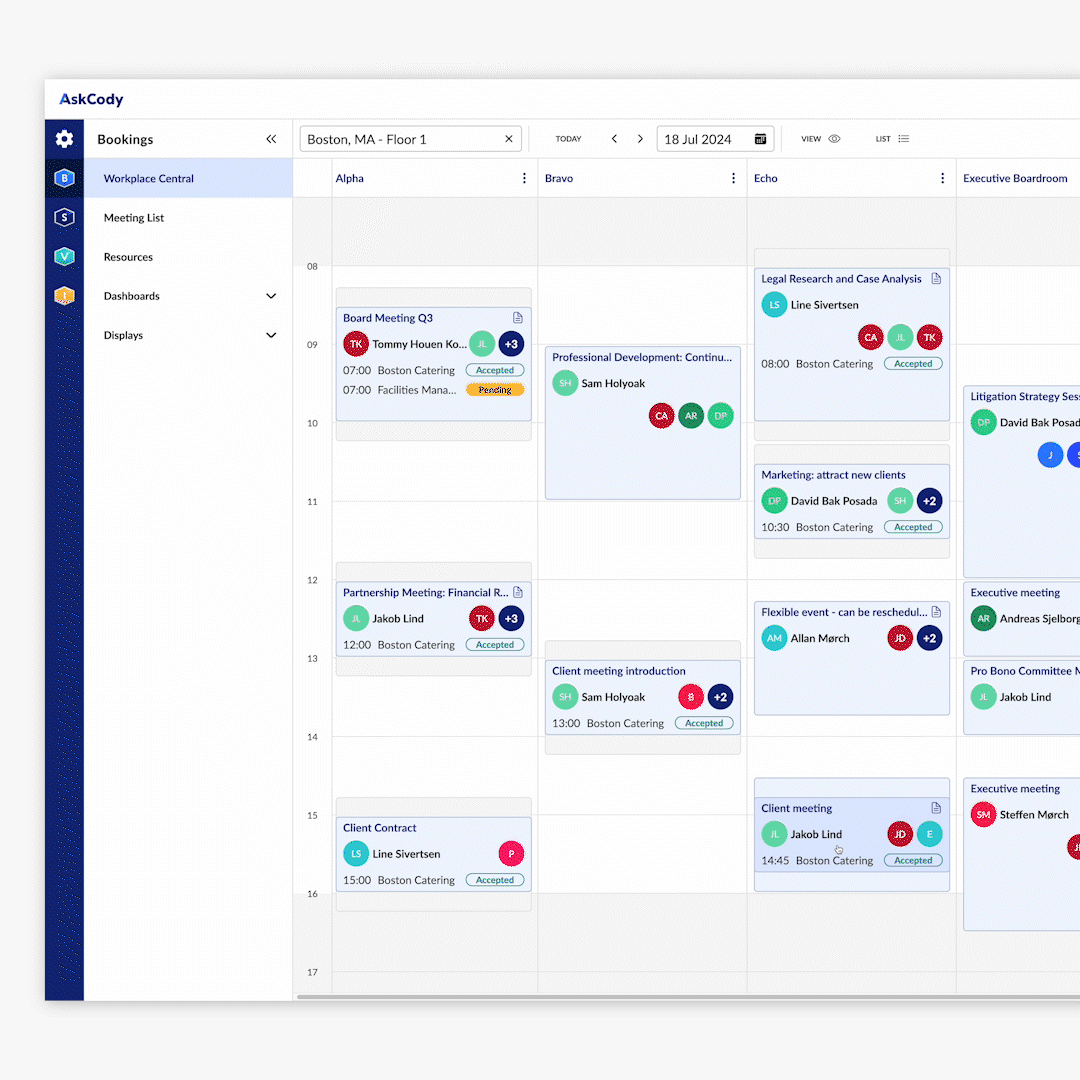Toggle the VIEW eye option
This screenshot has width=1080, height=1080.
click(x=821, y=139)
